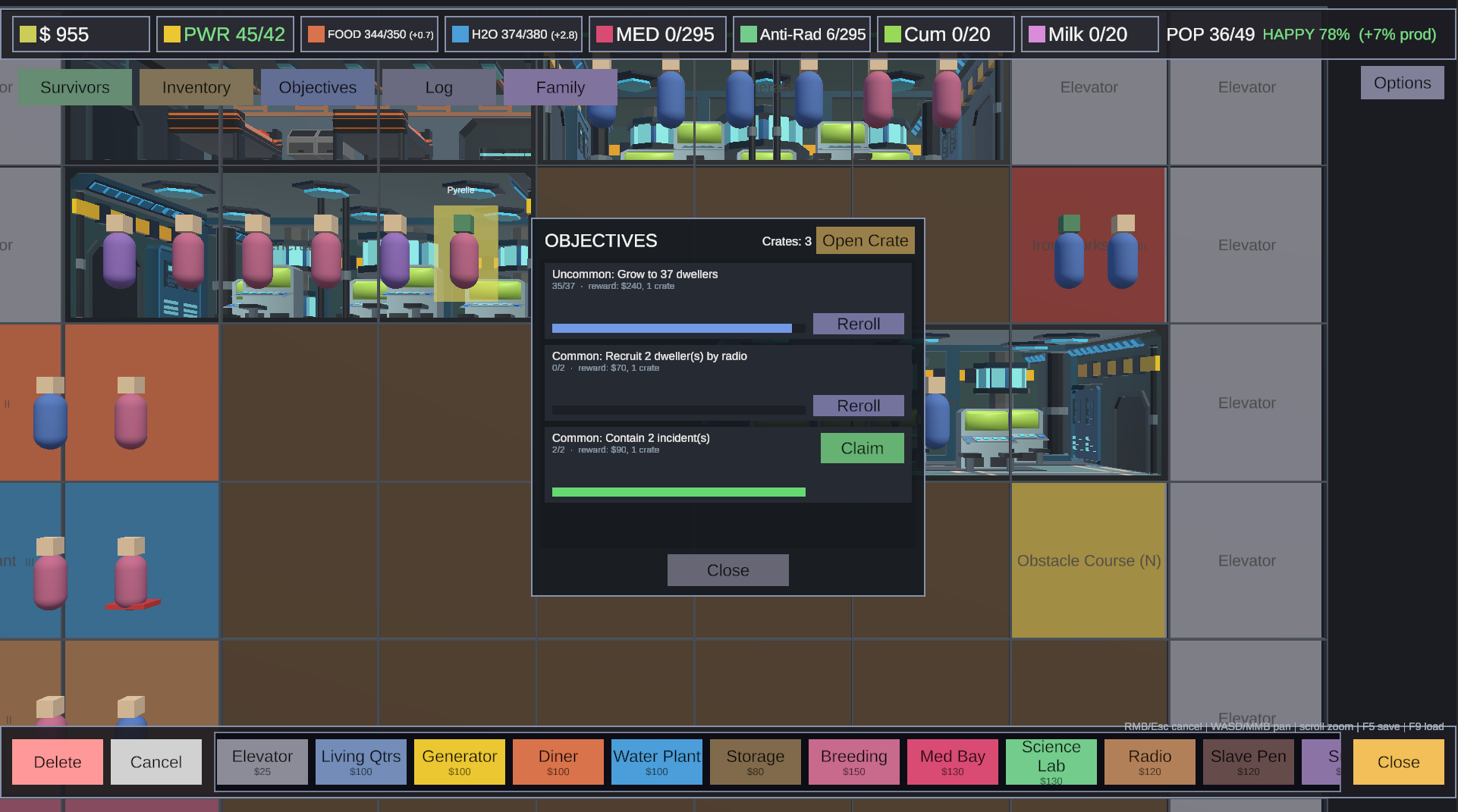Screen dimensions: 1458x812
Task: Open a crate in Objectives
Action: point(866,240)
